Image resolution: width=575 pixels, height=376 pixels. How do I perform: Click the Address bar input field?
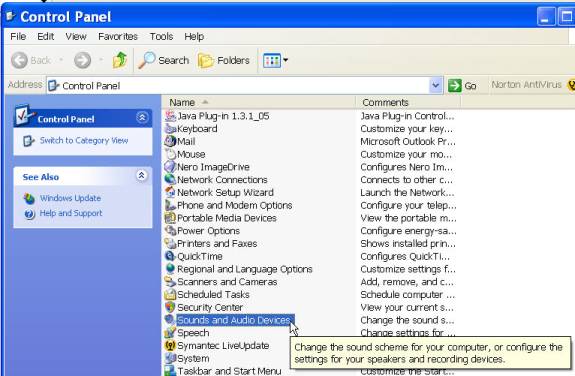tap(238, 86)
